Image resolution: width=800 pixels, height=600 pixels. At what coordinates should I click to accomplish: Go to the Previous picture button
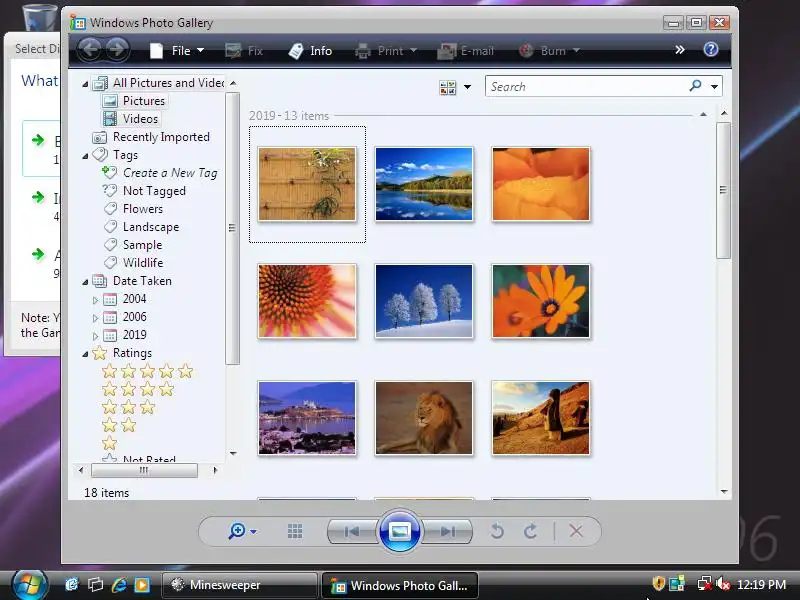coord(353,531)
